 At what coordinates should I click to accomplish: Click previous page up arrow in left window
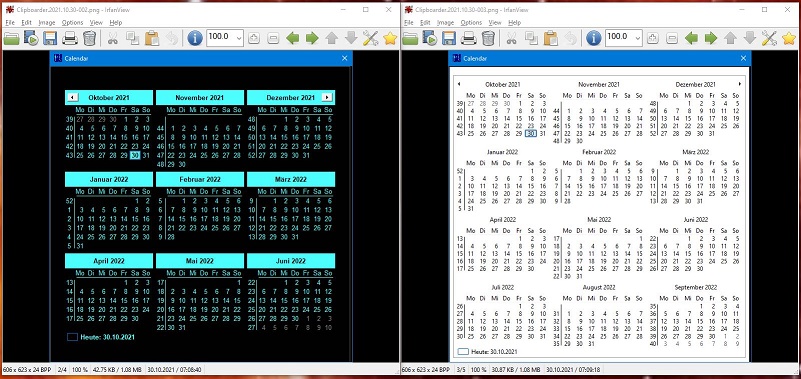point(332,38)
